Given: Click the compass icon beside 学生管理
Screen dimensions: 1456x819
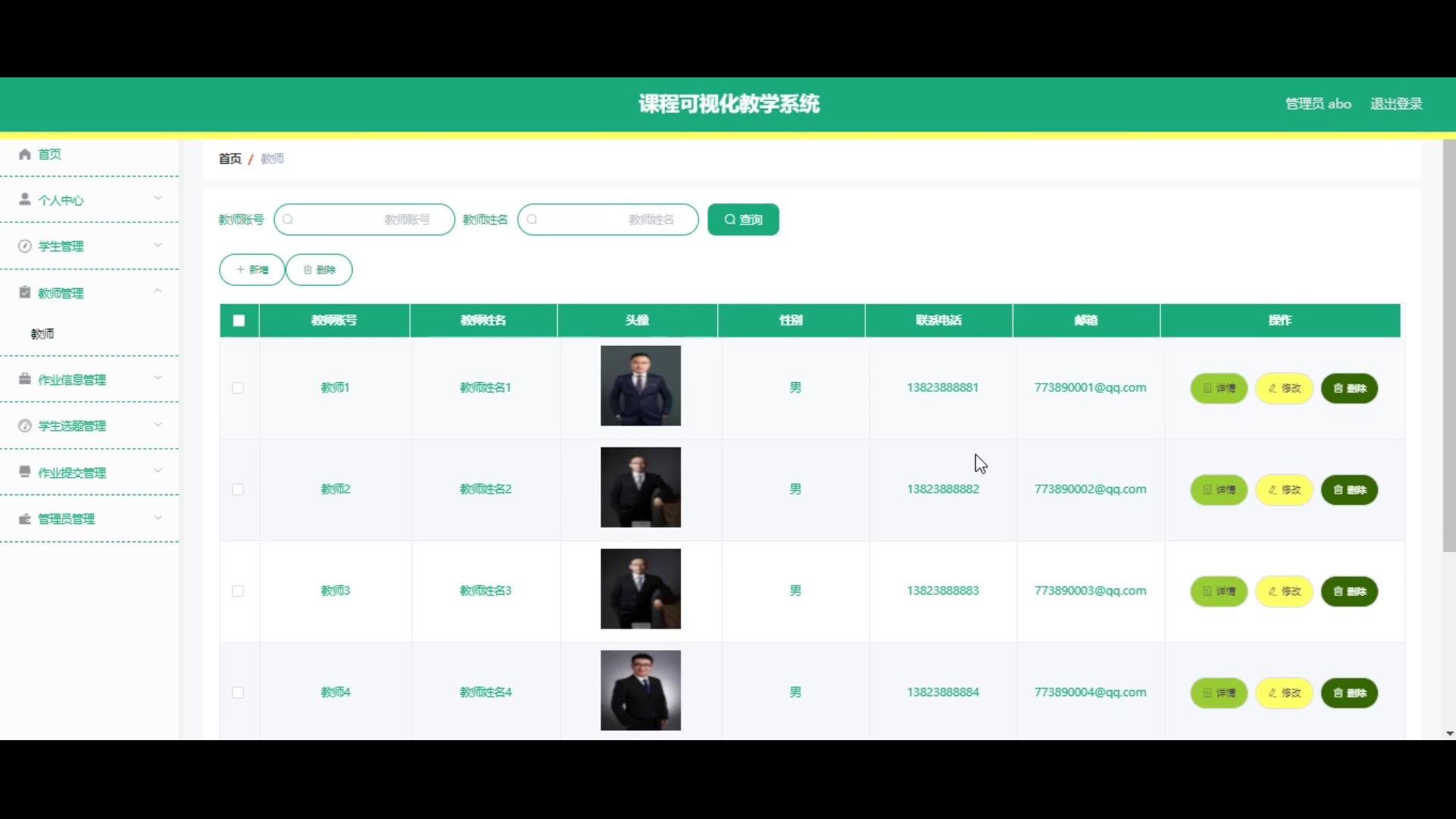Looking at the screenshot, I should coord(25,246).
